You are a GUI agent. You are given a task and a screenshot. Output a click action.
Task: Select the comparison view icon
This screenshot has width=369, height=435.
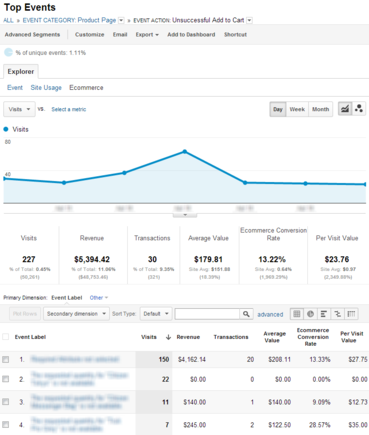(337, 314)
